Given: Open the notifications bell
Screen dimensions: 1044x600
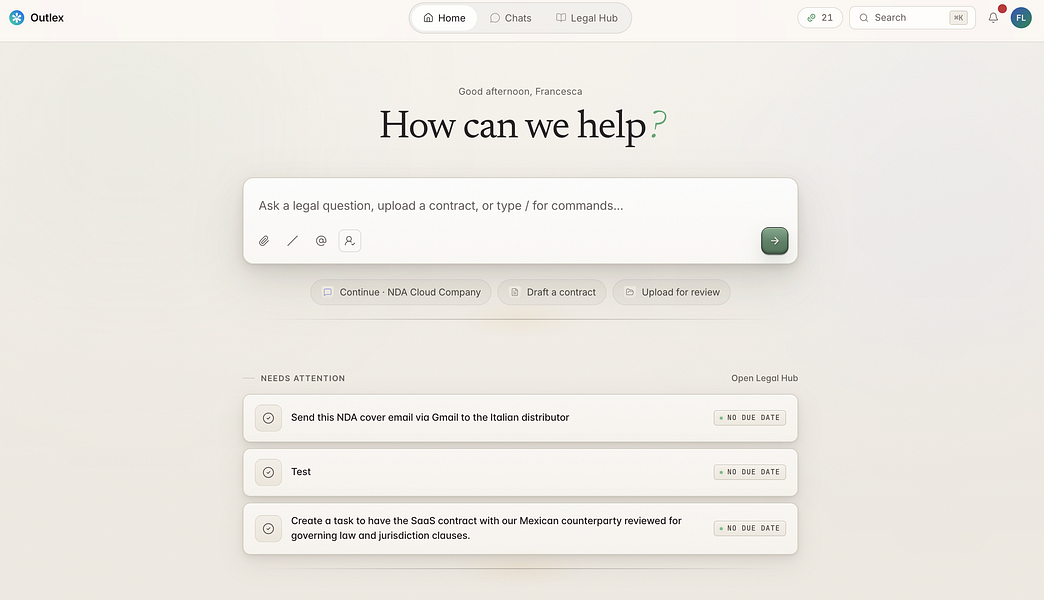Looking at the screenshot, I should tap(993, 18).
